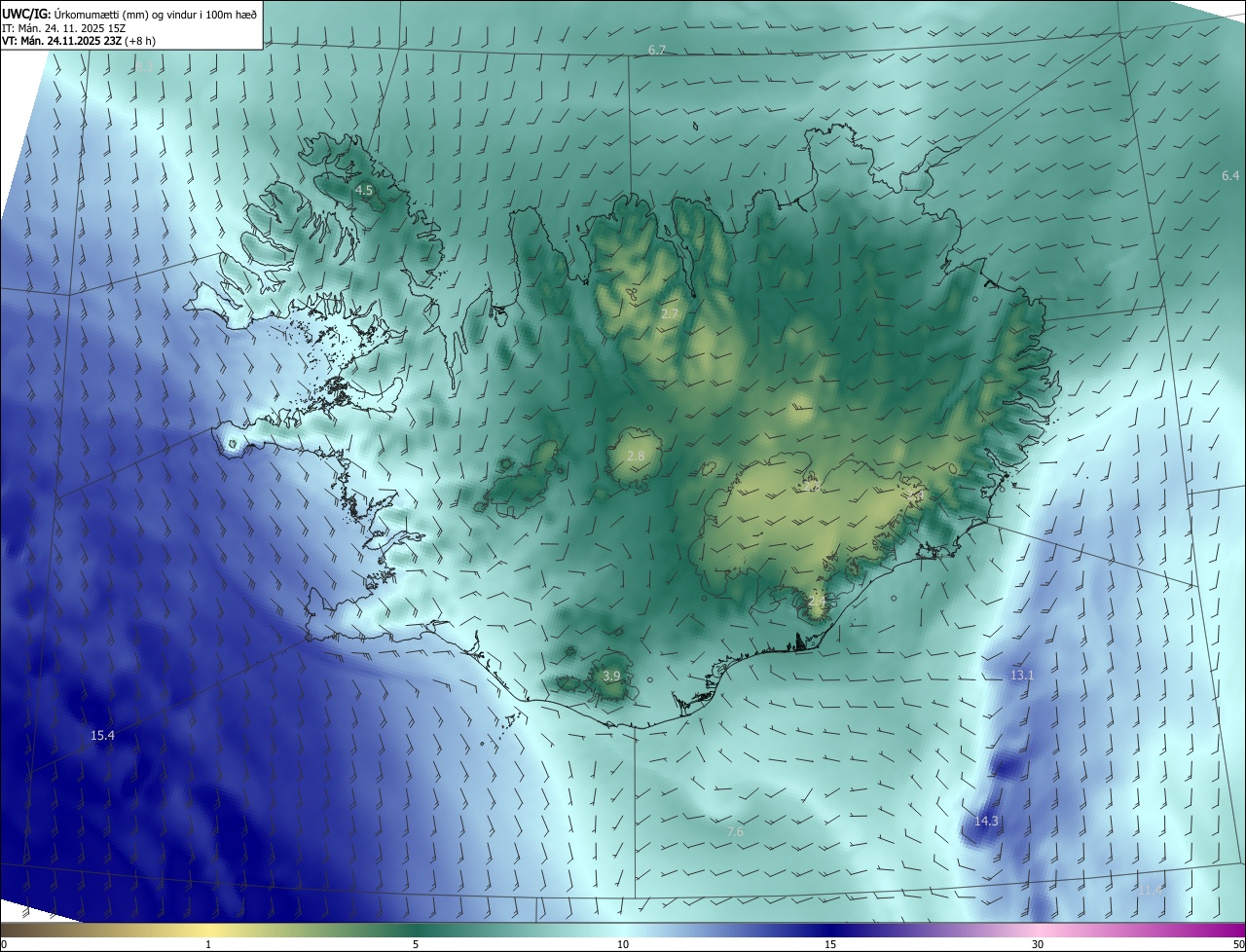Click the map value "14.3" in the dark blue band

[986, 822]
